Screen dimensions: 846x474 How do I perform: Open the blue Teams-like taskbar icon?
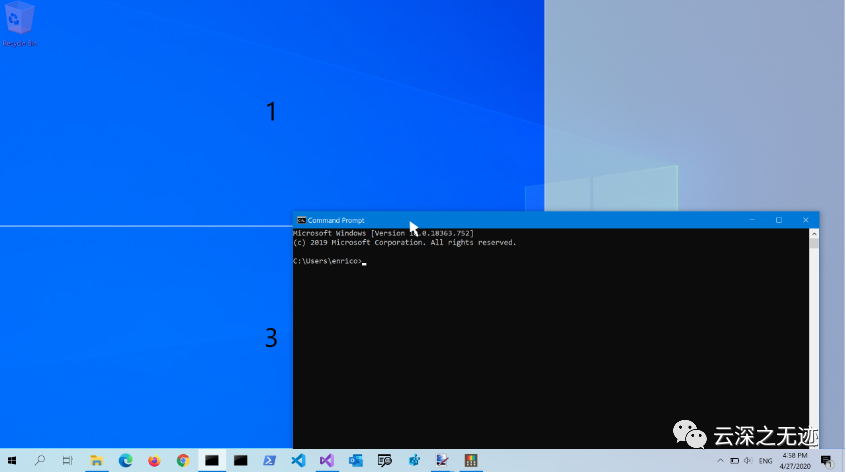click(x=414, y=461)
